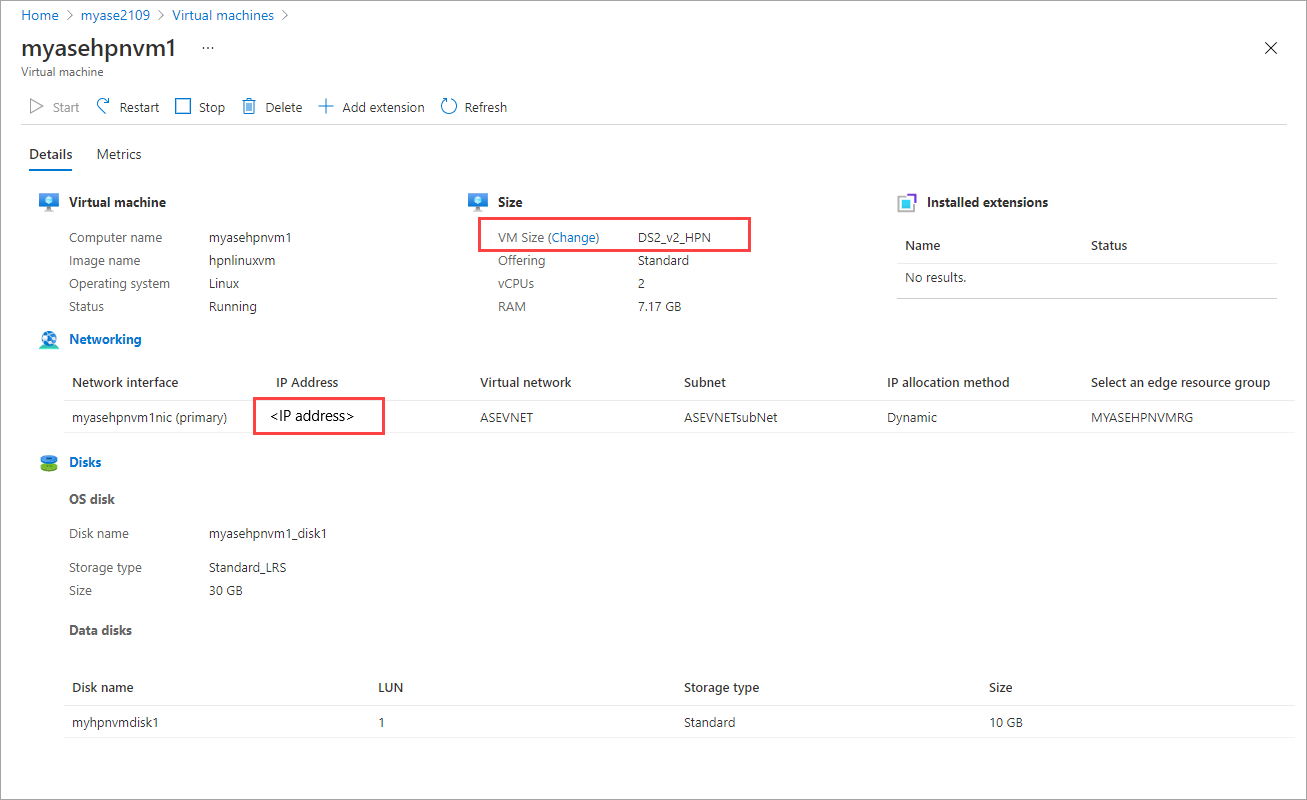
Task: Go to Home breadcrumb
Action: click(40, 16)
